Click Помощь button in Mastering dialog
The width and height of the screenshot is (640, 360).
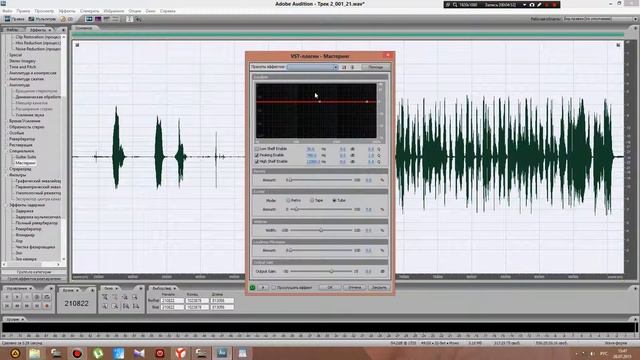tap(376, 67)
